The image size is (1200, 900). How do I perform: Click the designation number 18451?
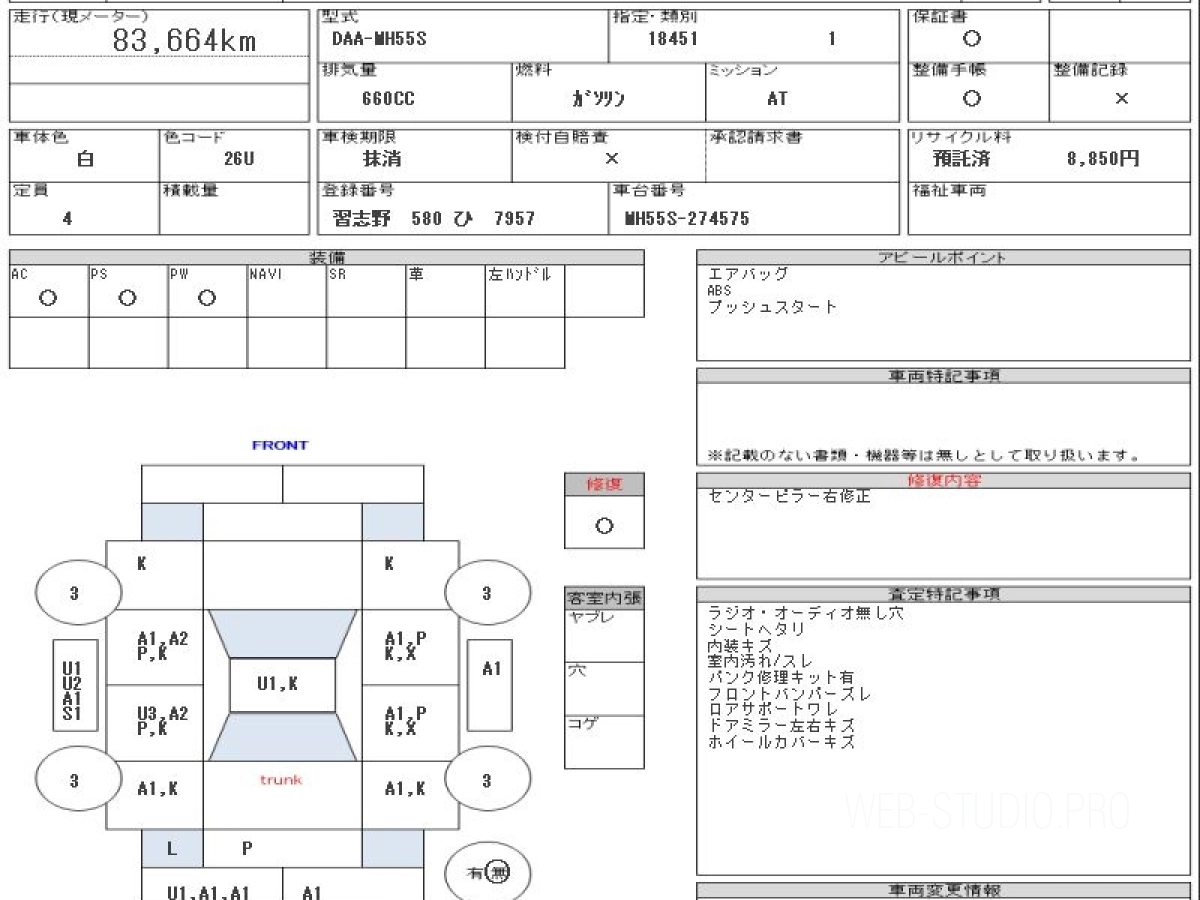673,40
